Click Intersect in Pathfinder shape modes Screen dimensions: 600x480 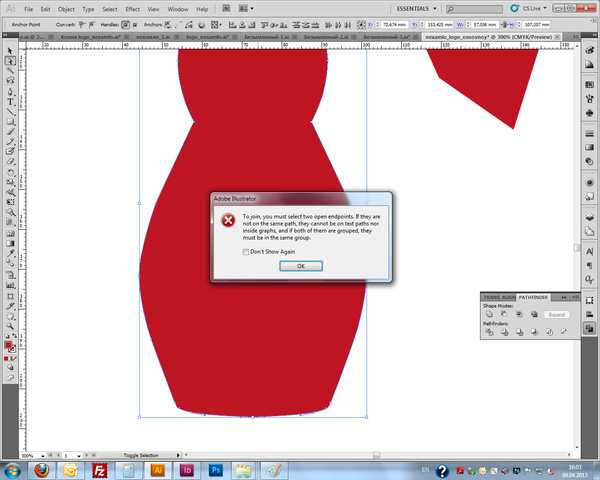[519, 315]
